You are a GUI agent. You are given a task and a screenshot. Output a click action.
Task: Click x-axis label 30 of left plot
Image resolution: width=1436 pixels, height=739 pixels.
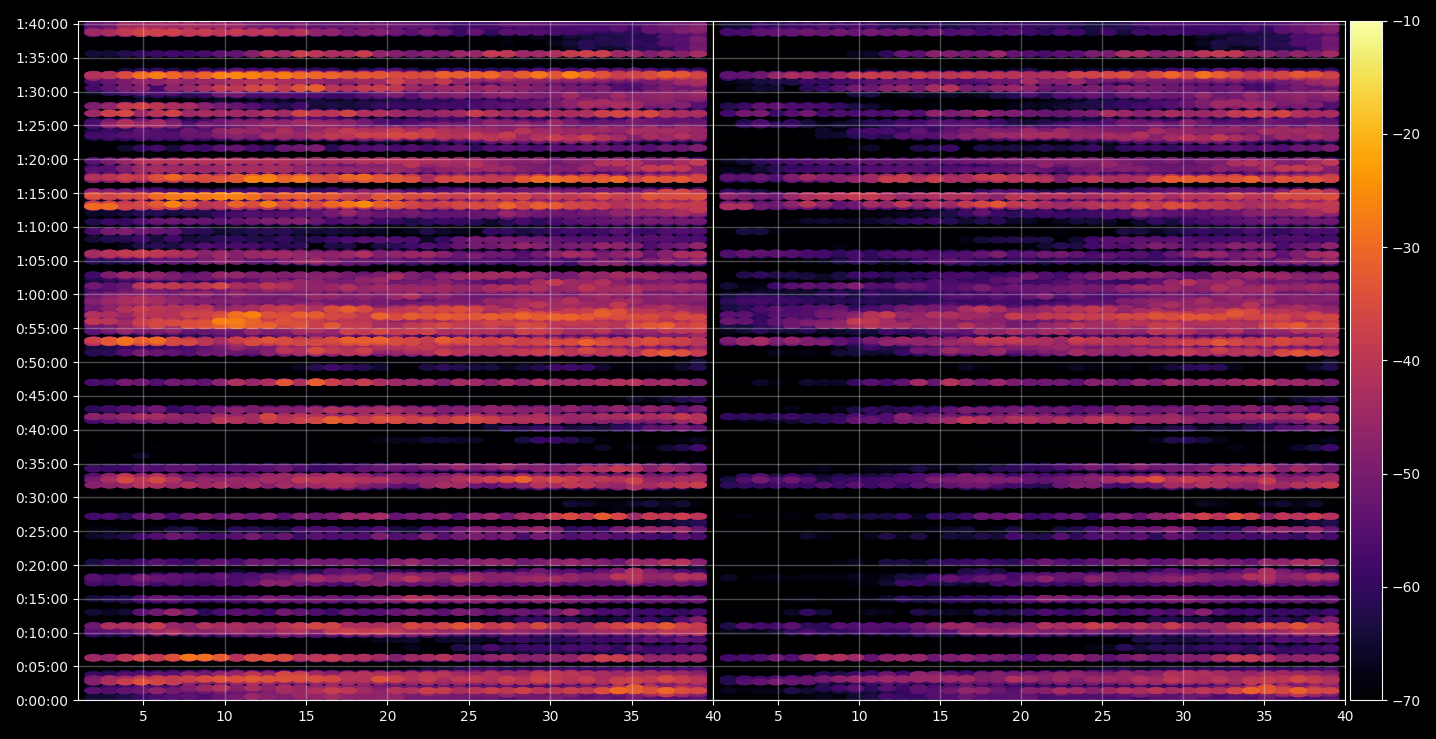tap(550, 716)
